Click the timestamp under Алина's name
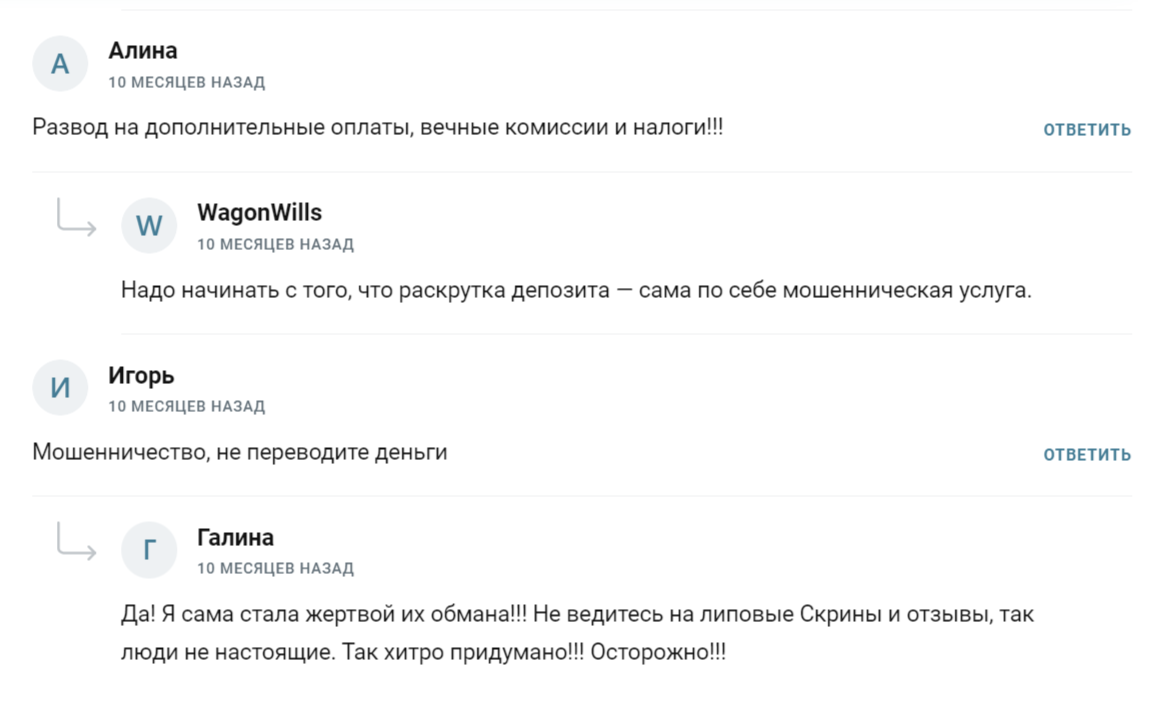This screenshot has height=713, width=1171. [186, 82]
